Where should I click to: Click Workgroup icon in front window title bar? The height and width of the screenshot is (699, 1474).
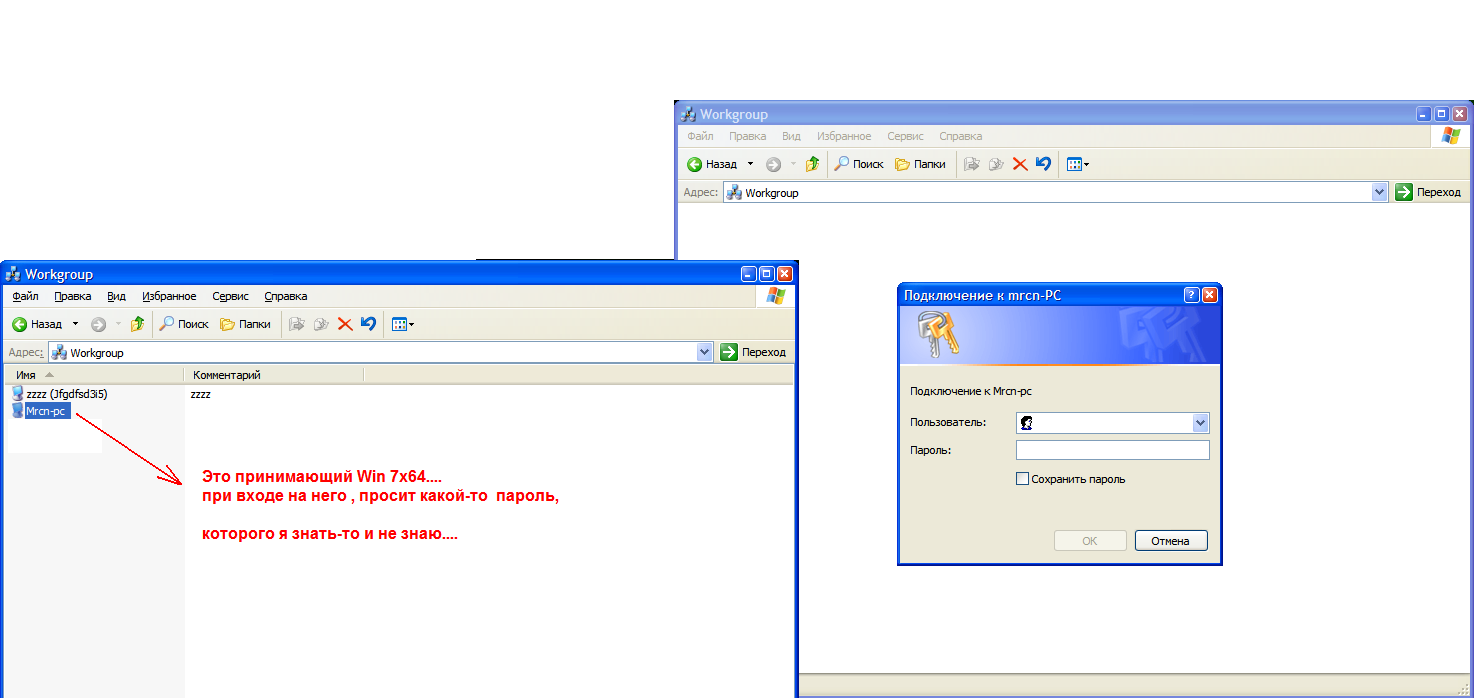pos(13,274)
